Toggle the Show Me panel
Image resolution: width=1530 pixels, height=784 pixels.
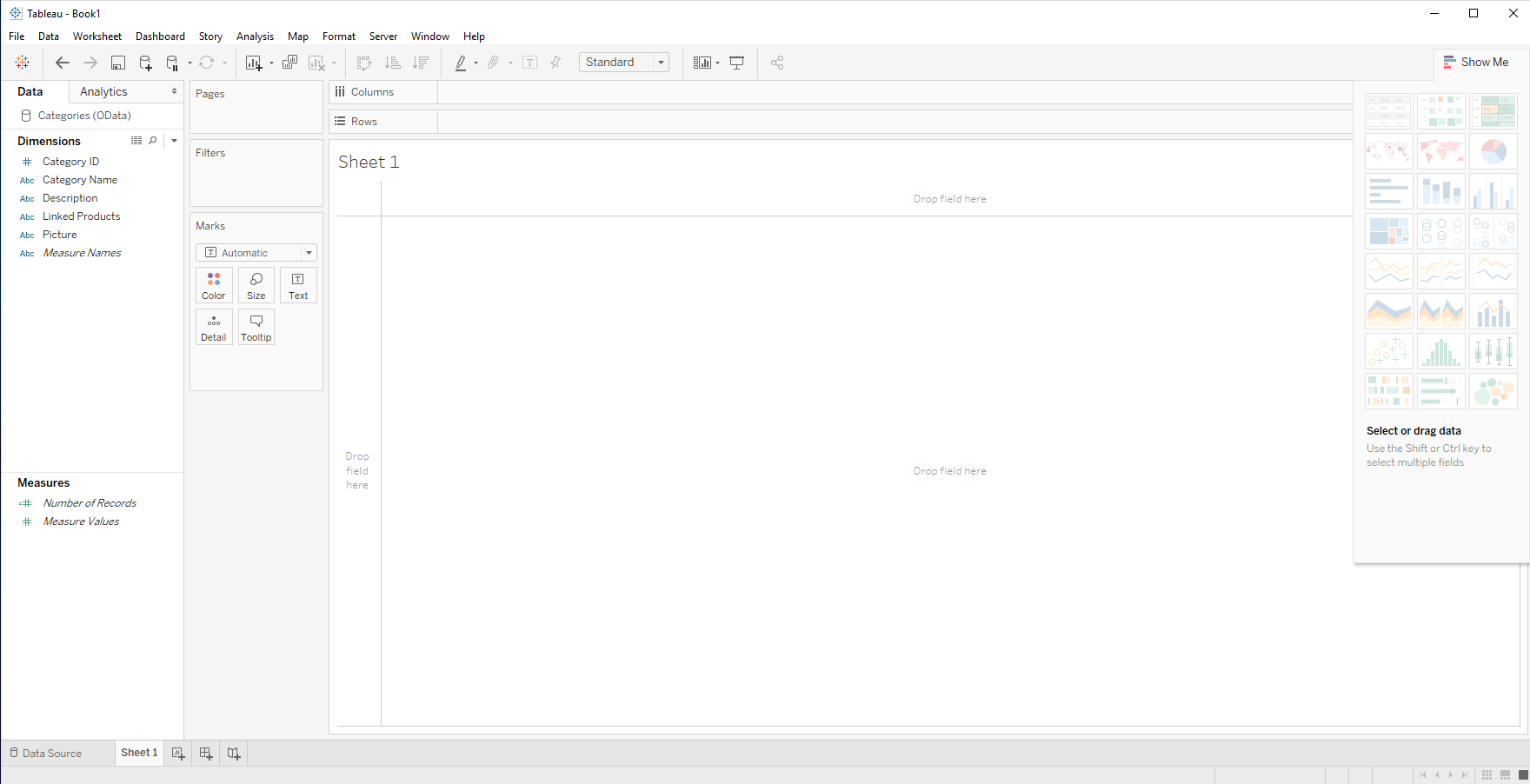1476,63
